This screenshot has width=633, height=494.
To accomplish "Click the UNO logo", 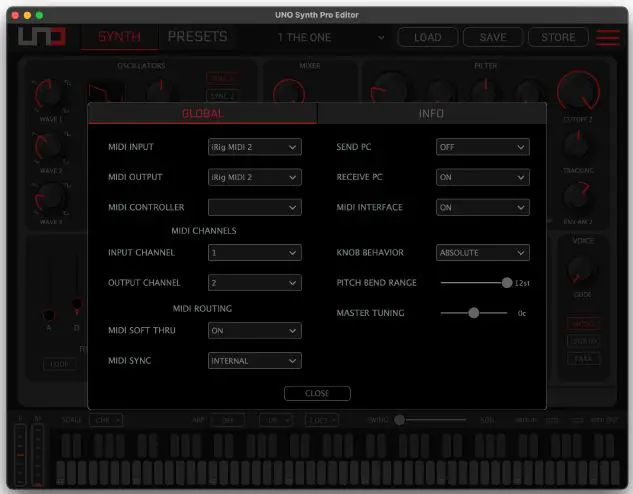I will click(x=42, y=36).
